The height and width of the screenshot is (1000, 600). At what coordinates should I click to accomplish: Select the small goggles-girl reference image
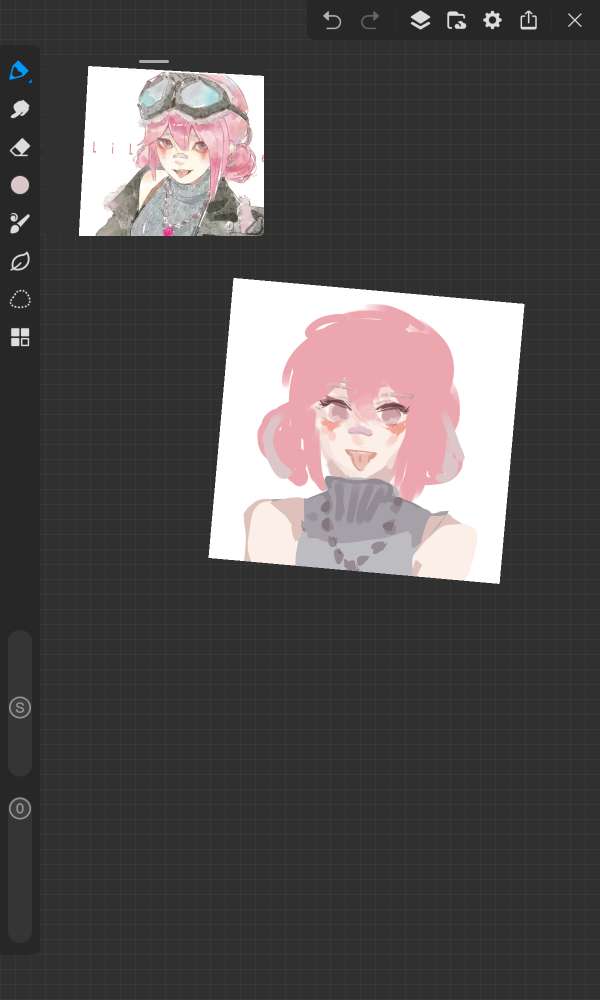click(172, 152)
